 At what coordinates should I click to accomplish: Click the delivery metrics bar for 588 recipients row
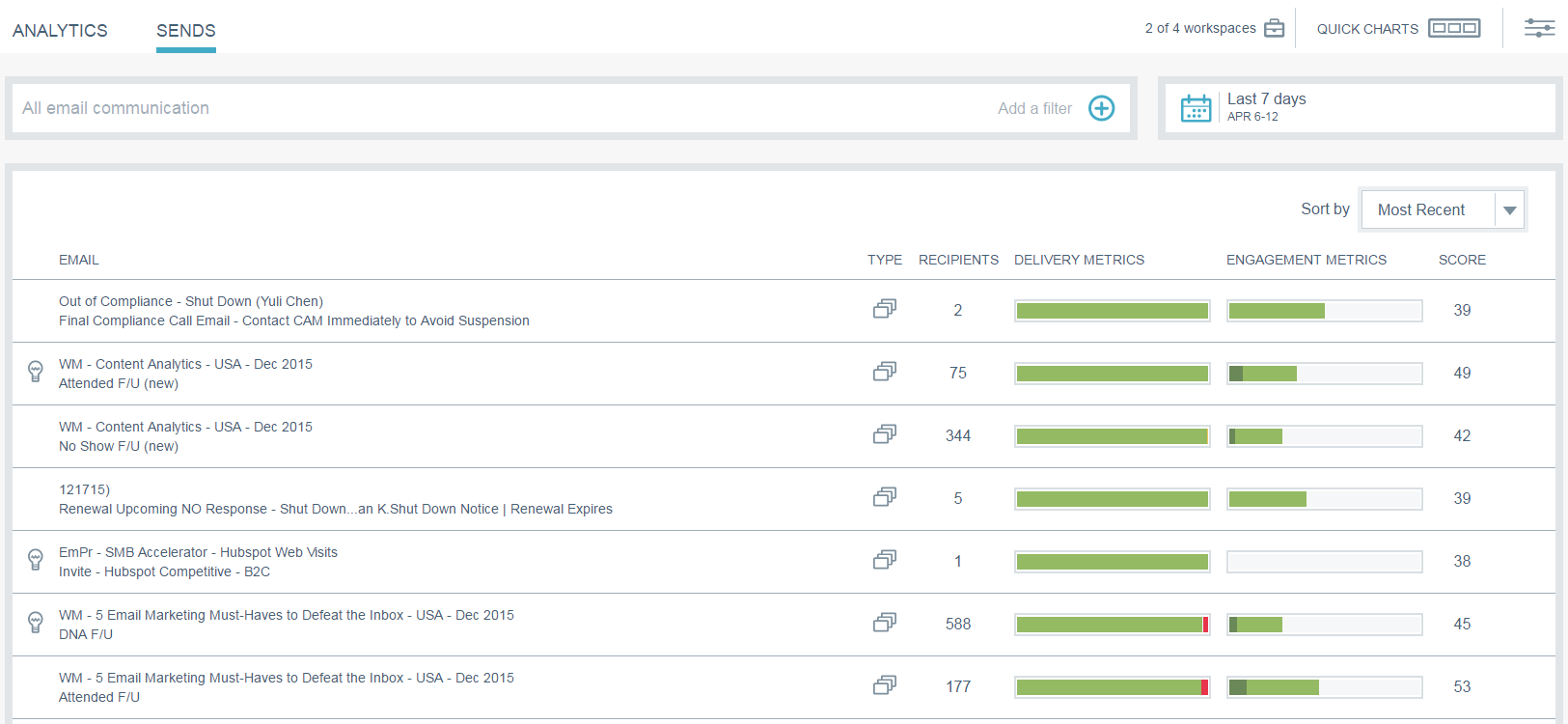click(1112, 625)
